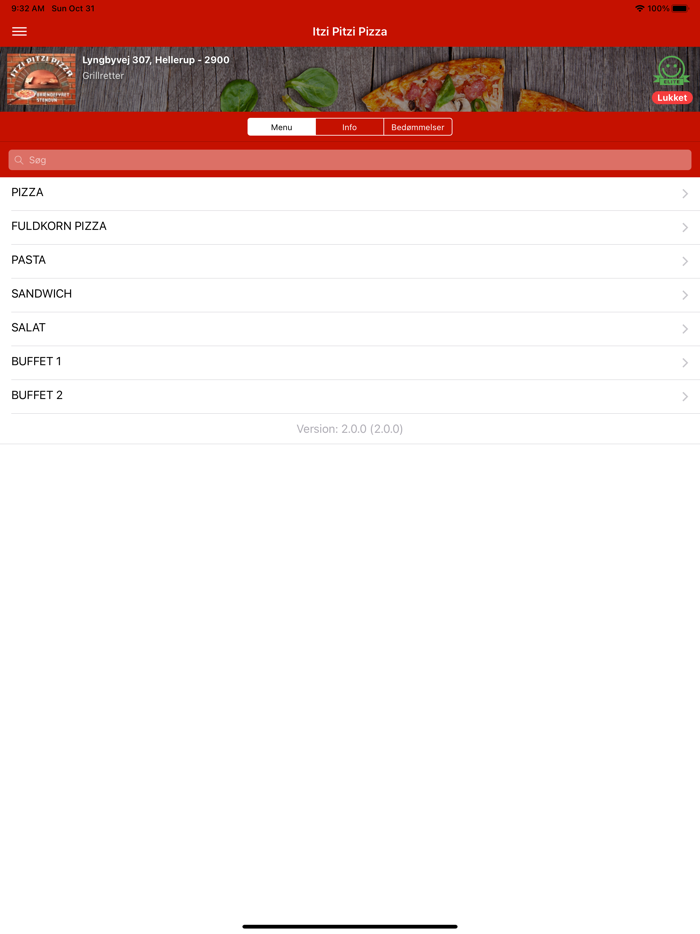Switch to the Menu tab
This screenshot has height=934, width=700.
281,127
